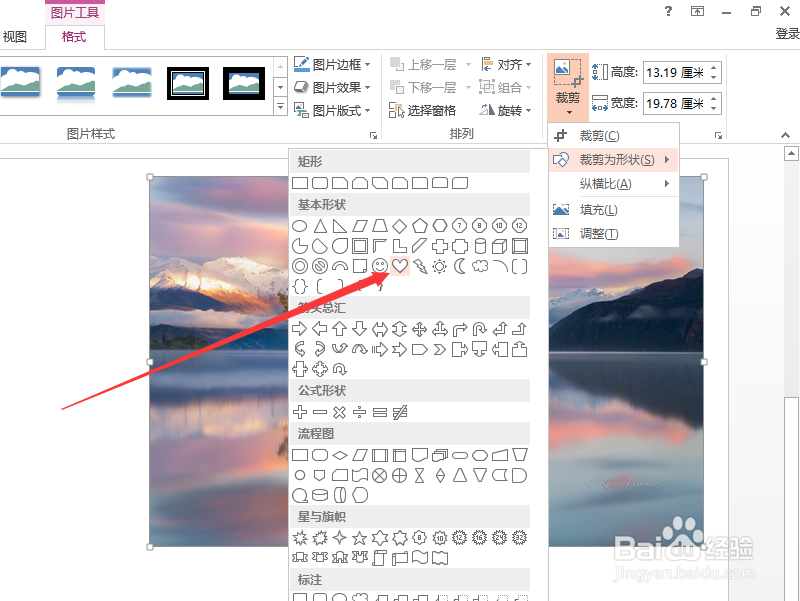Choose Fill (L) menu item
800x601 pixels.
click(614, 210)
